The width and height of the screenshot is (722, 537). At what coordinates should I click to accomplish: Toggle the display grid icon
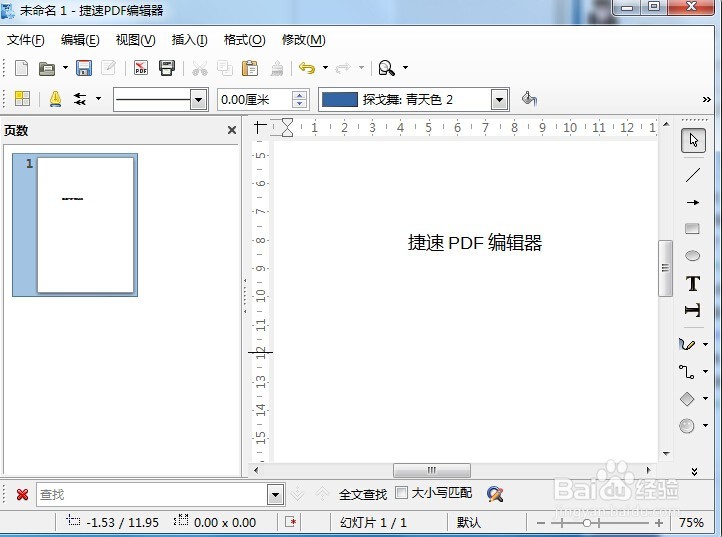coord(22,99)
